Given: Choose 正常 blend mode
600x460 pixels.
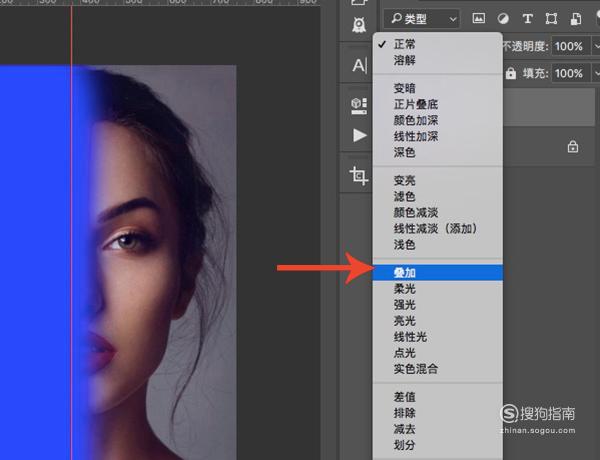Looking at the screenshot, I should [x=437, y=44].
